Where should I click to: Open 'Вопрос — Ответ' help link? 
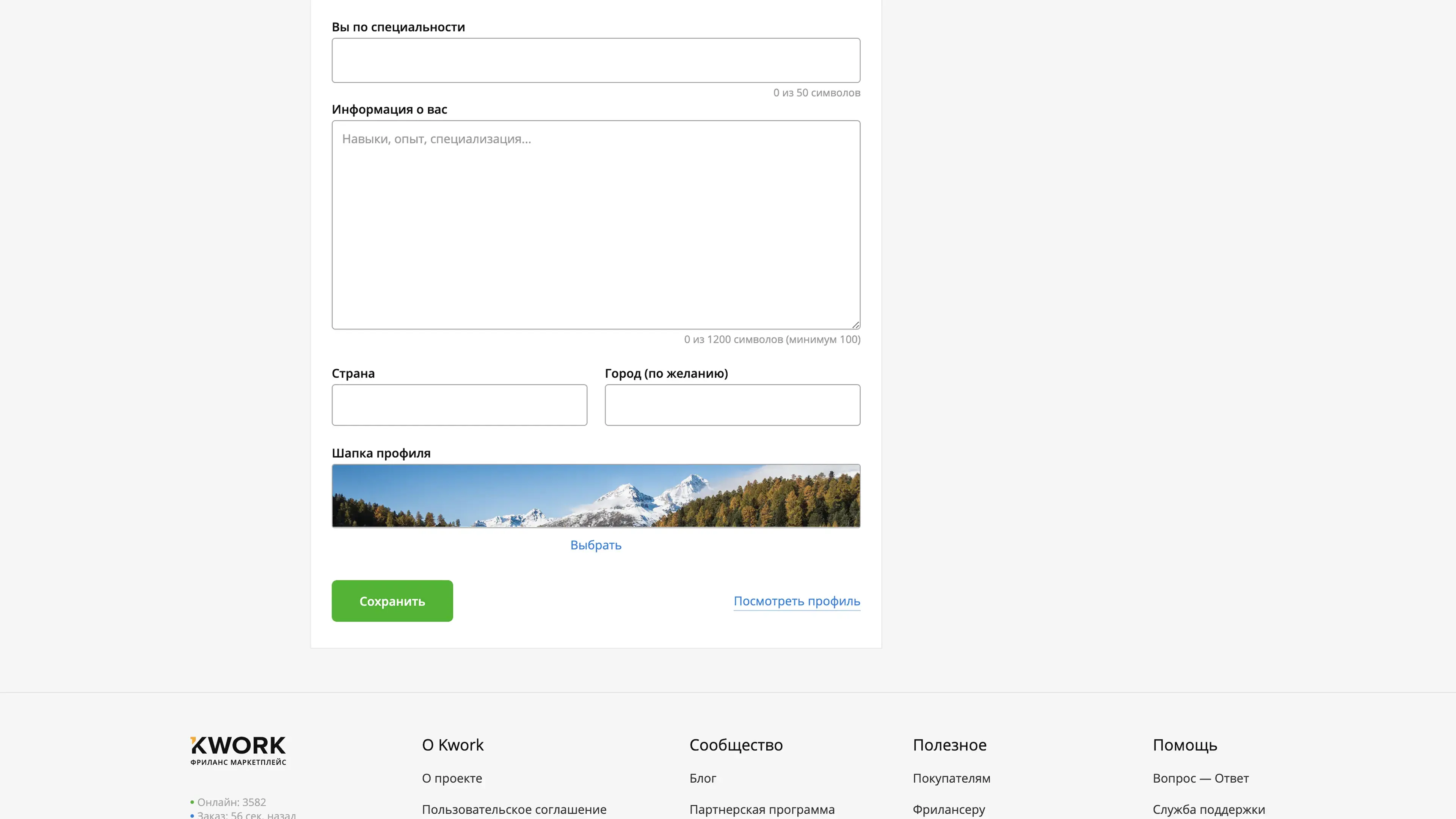click(1200, 778)
